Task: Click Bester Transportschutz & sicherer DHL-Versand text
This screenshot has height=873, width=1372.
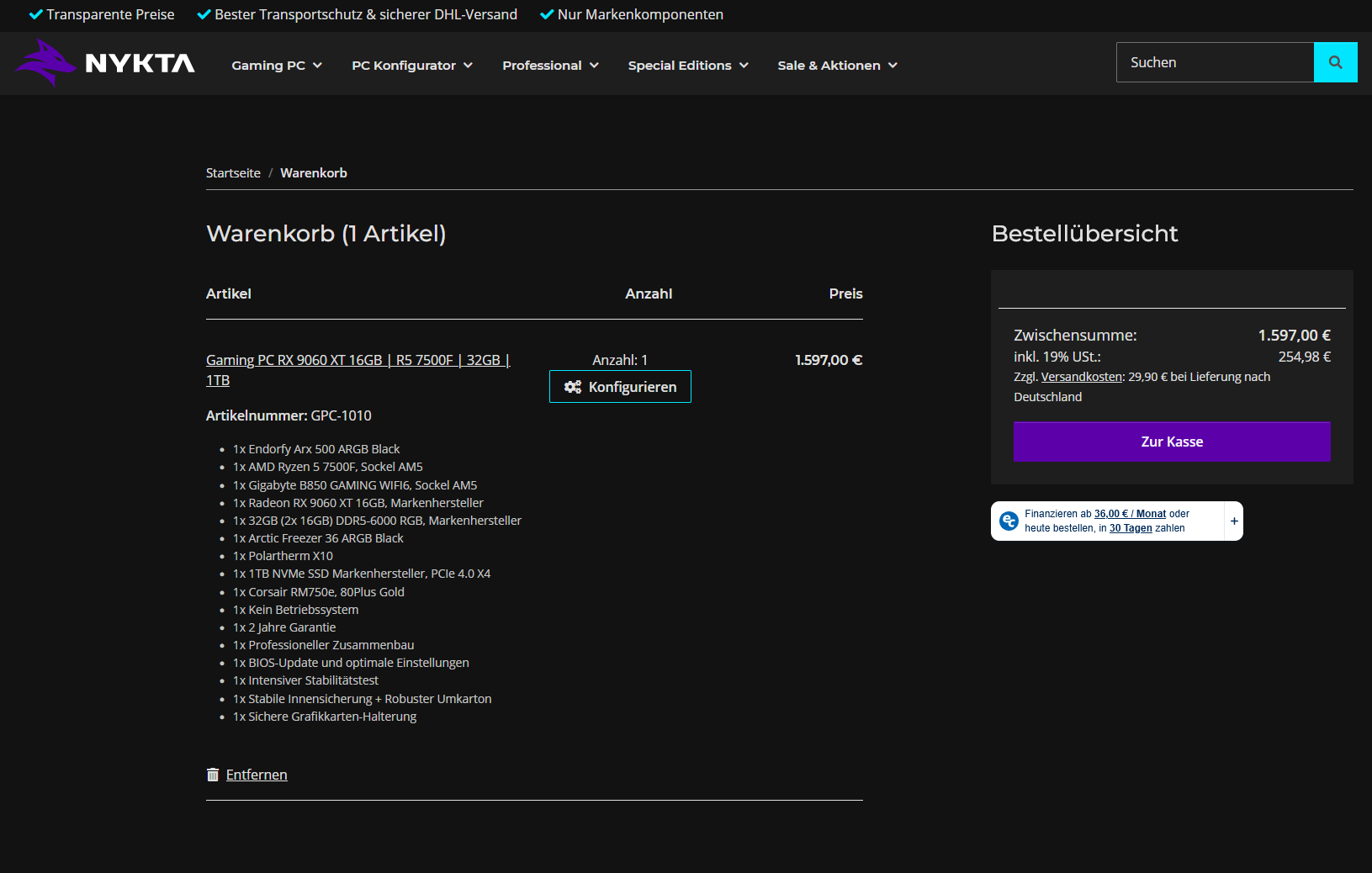Action: 366,14
